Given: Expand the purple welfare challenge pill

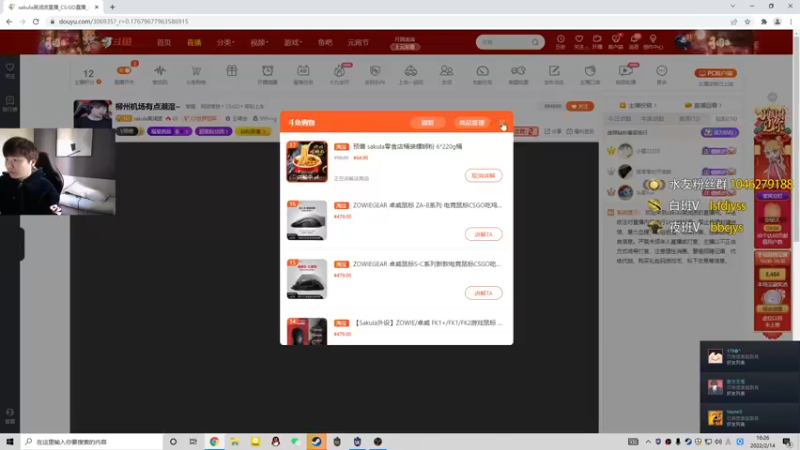Looking at the screenshot, I should point(169,131).
